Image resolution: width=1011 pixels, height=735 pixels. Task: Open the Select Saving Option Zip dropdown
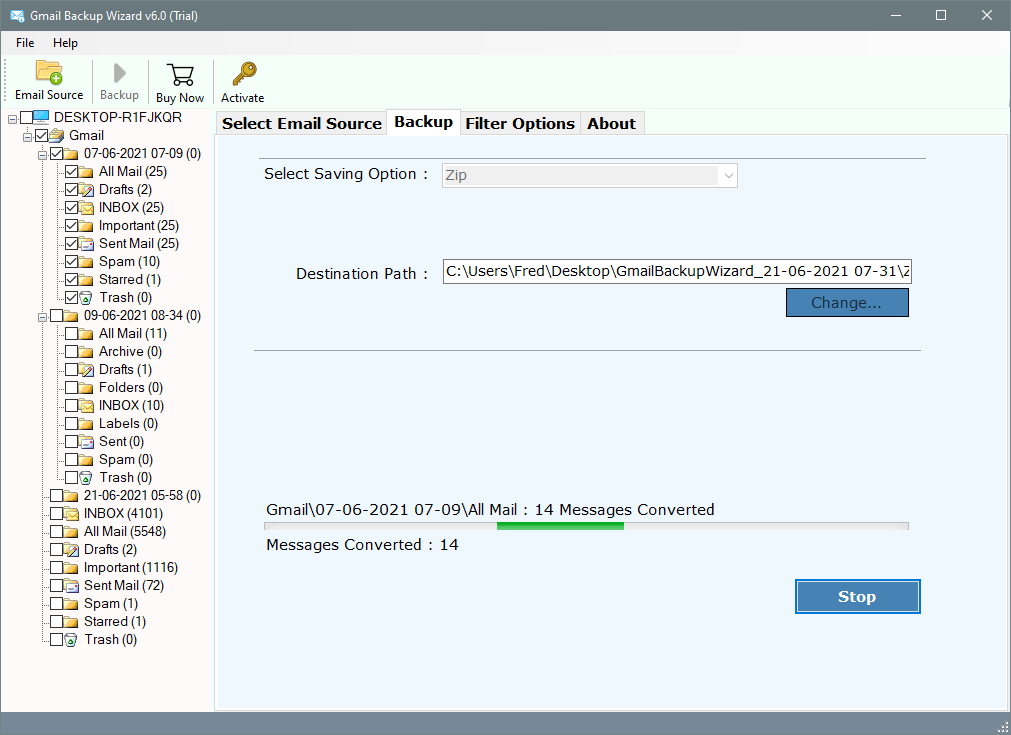[x=589, y=175]
